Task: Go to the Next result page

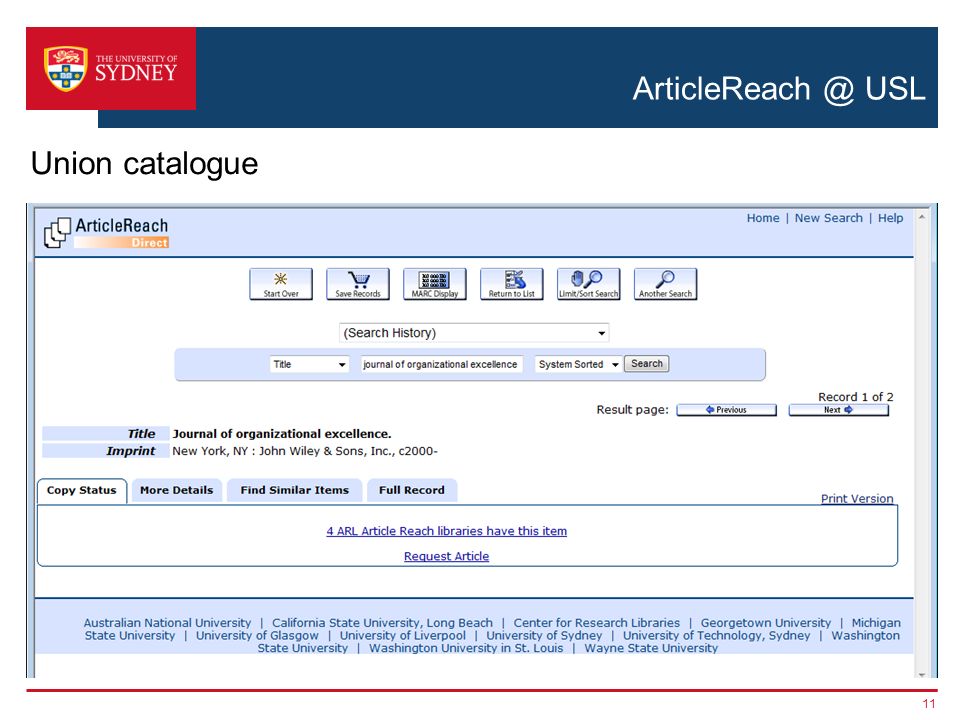Action: tap(838, 410)
